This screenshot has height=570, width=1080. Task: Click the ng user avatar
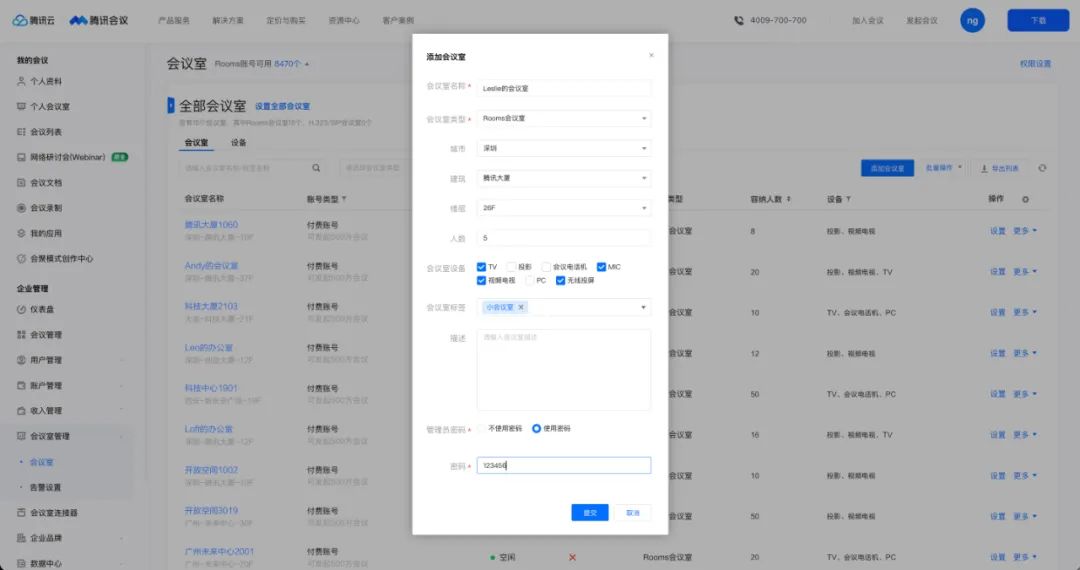tap(973, 21)
